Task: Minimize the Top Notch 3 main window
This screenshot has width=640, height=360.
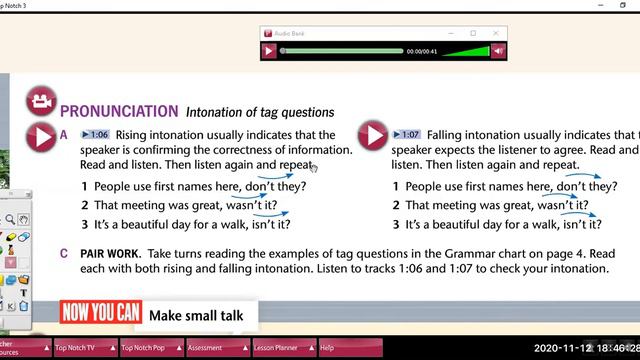Action: (x=600, y=5)
